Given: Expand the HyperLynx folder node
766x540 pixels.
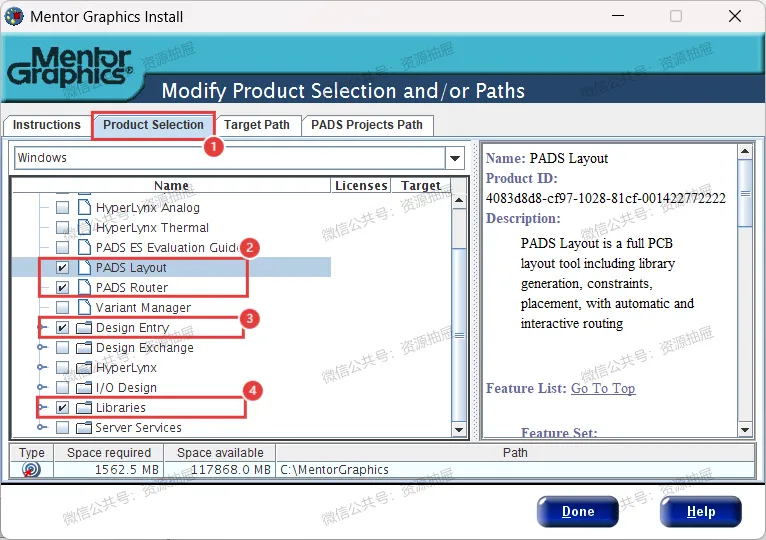Looking at the screenshot, I should [x=43, y=367].
